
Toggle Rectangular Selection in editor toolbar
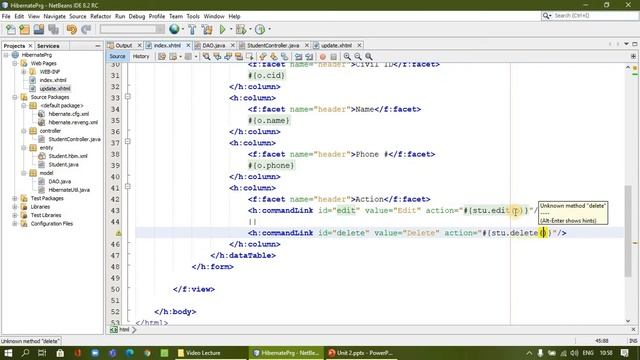[249, 56]
